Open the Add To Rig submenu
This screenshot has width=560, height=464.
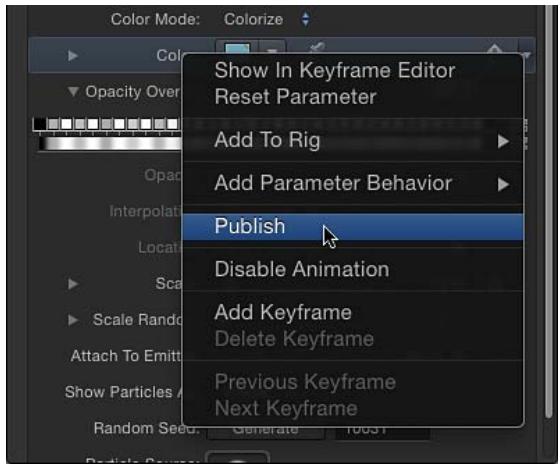click(x=353, y=140)
